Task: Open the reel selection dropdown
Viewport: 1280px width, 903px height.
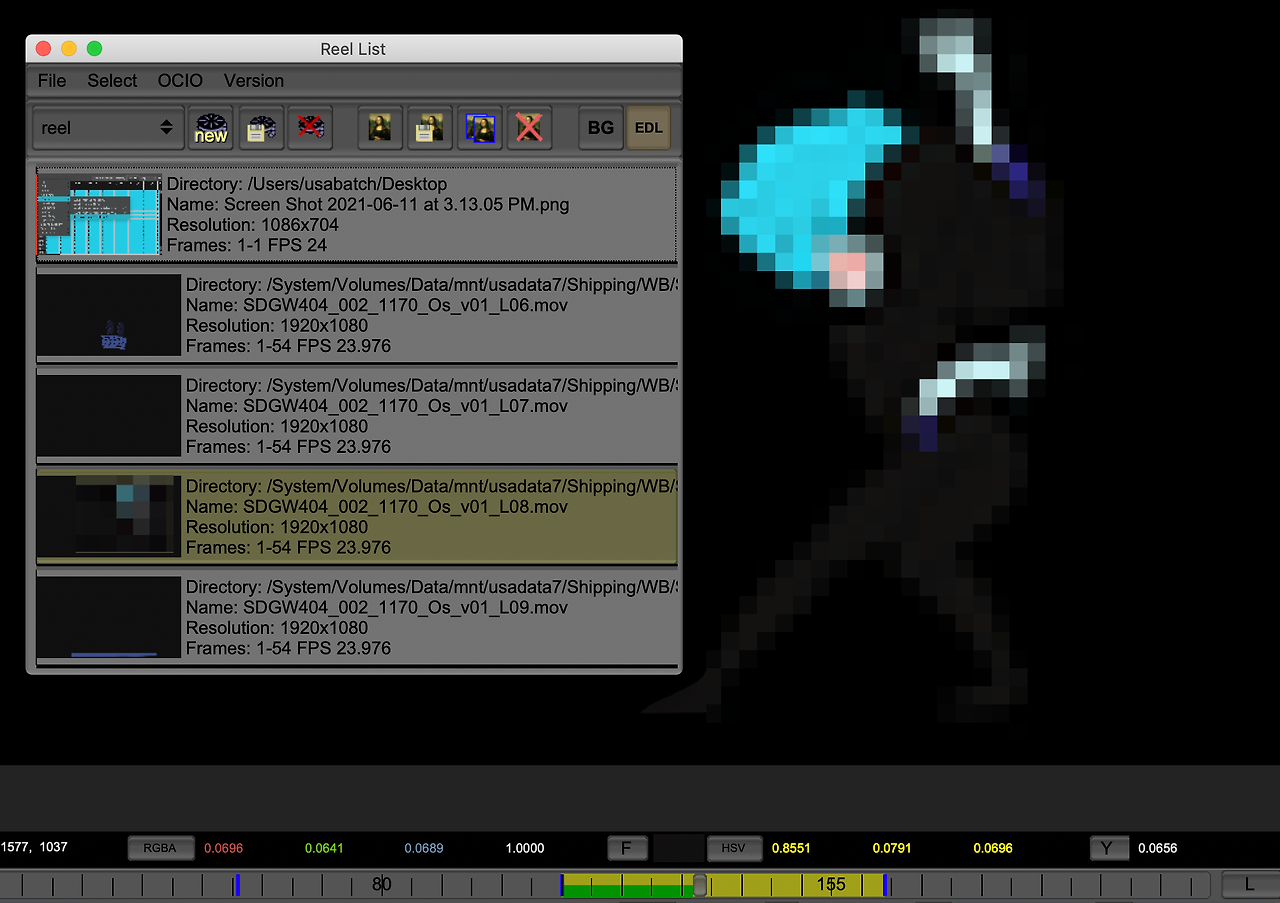Action: pos(107,128)
